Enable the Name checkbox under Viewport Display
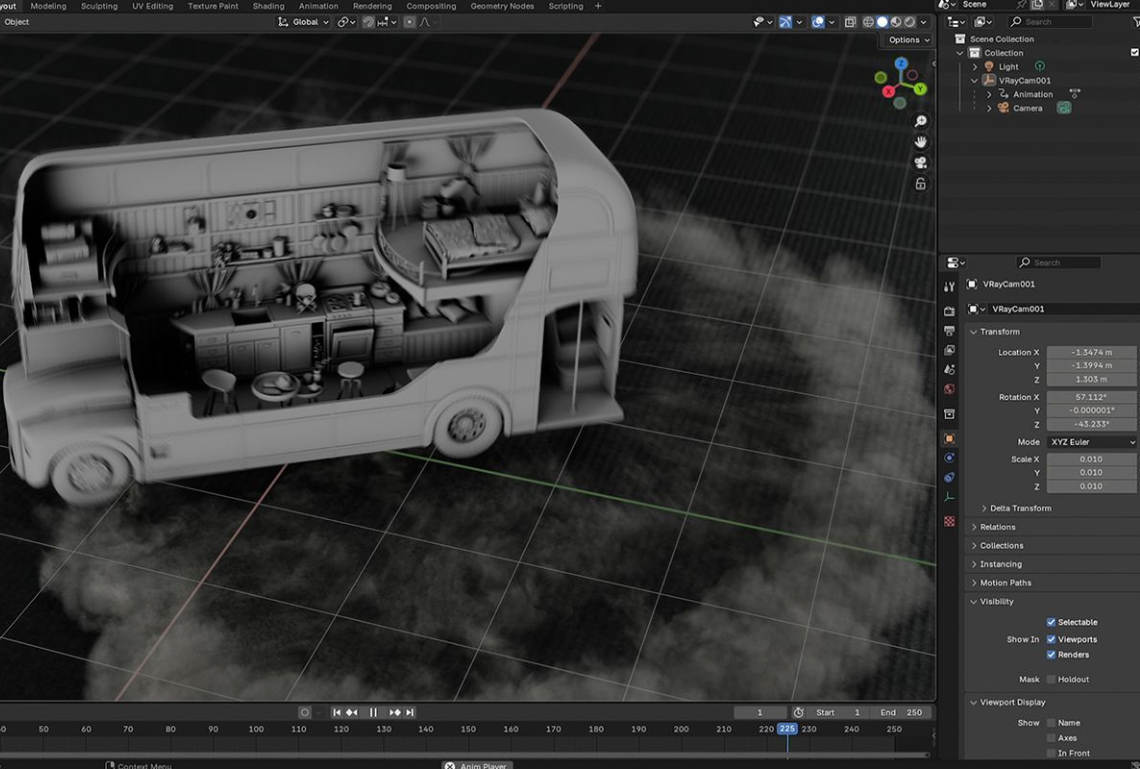This screenshot has width=1140, height=769. pos(1049,722)
